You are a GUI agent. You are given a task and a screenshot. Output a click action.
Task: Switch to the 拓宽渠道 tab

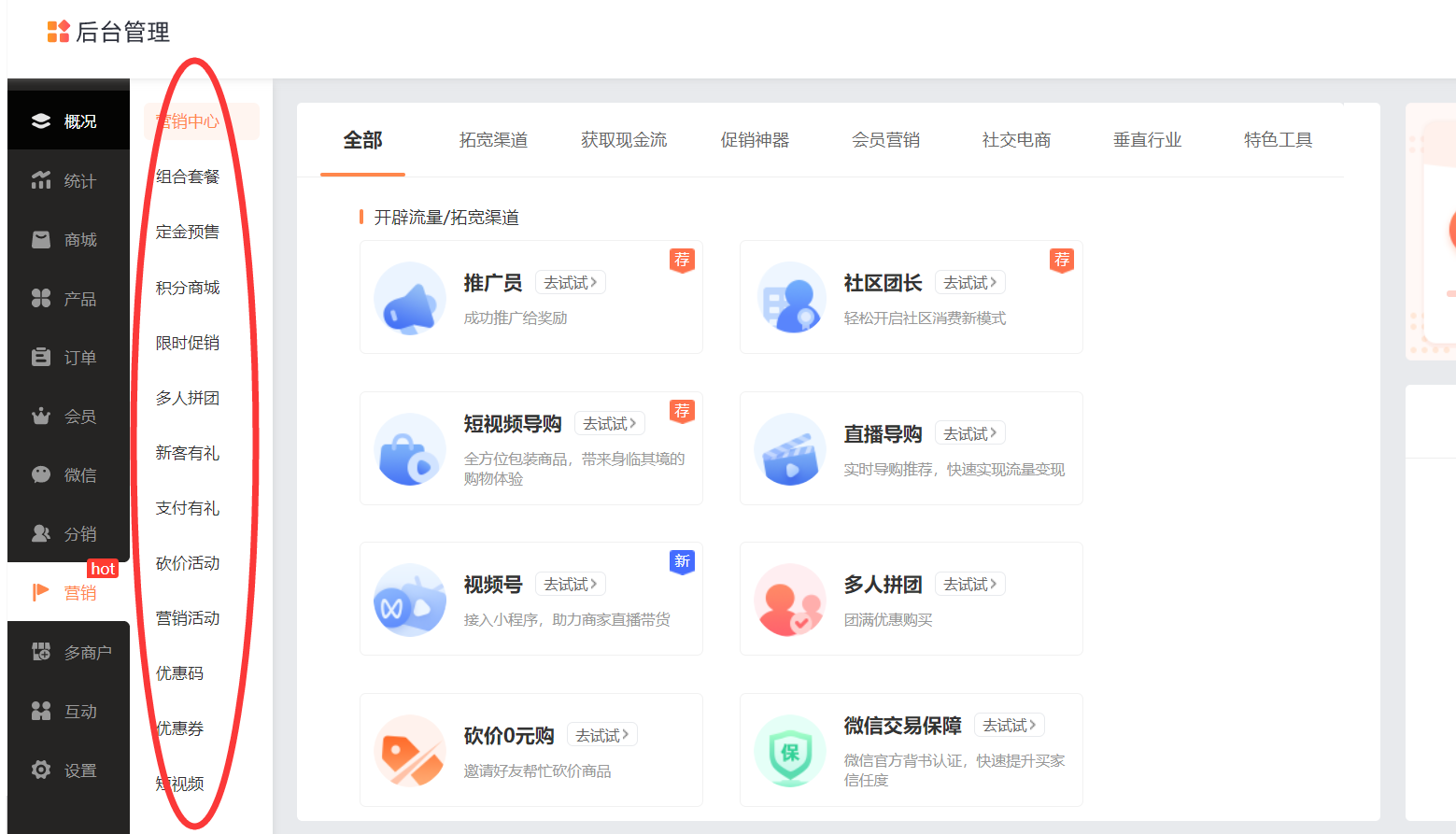[493, 140]
